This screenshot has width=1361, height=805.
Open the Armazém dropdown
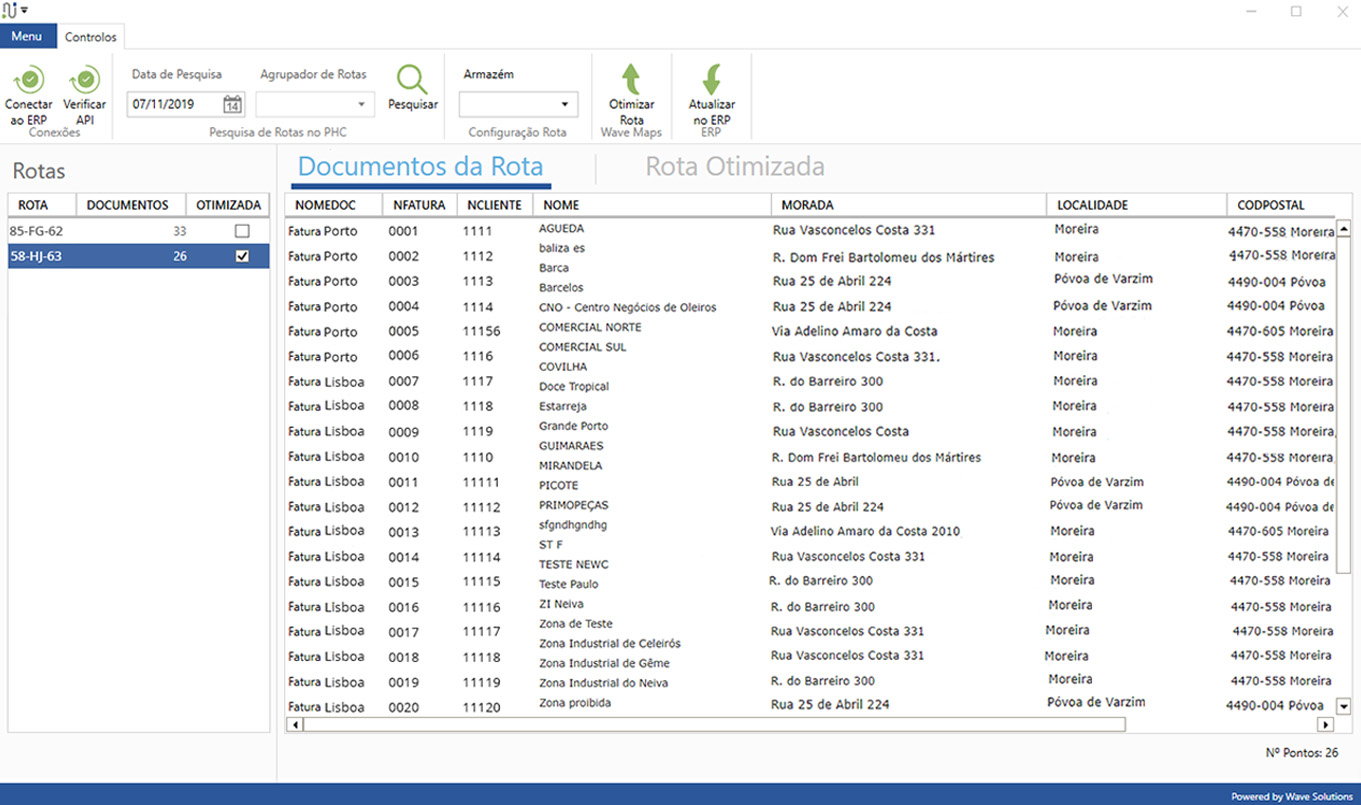tap(565, 104)
